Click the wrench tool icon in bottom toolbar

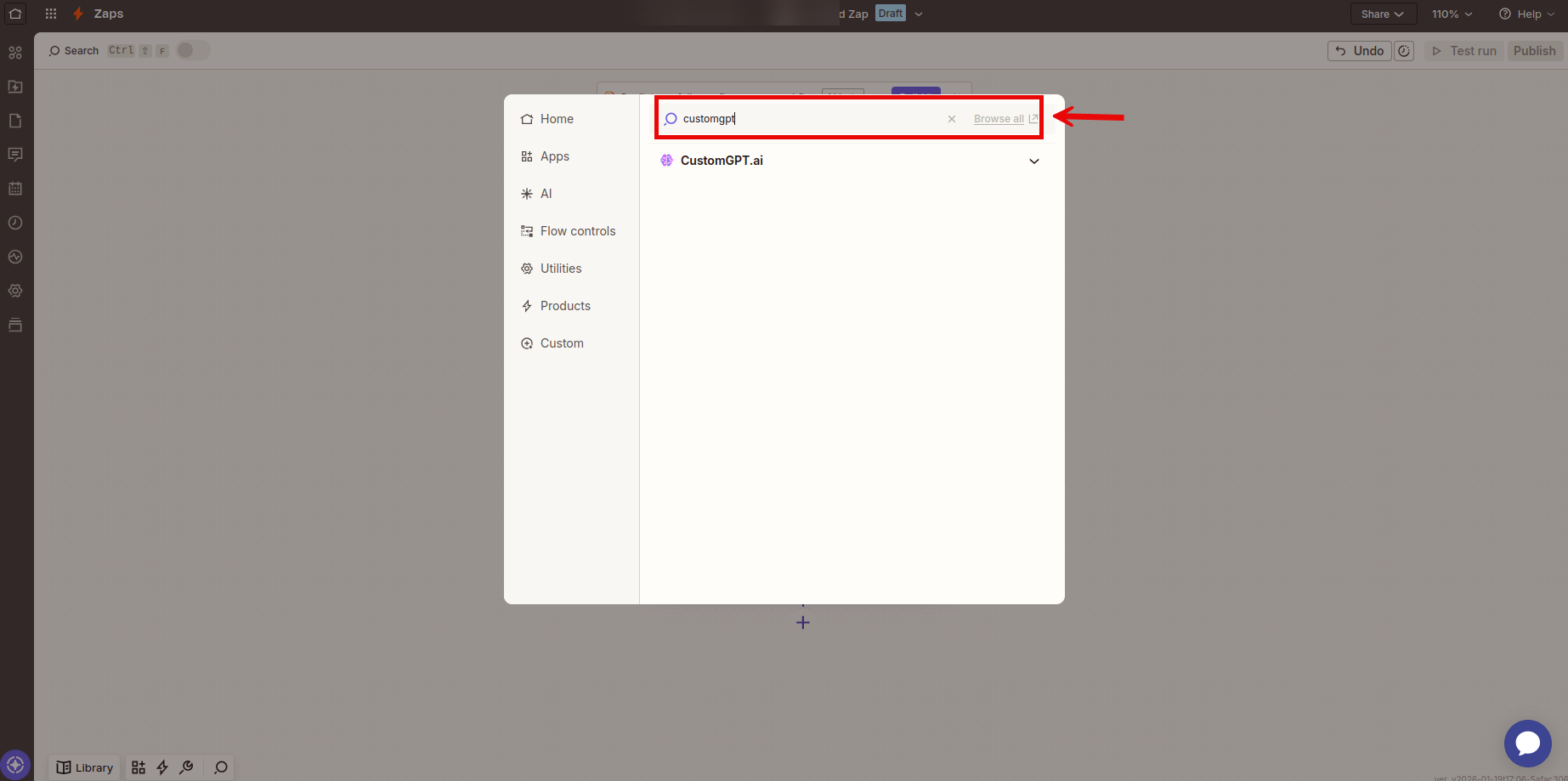click(186, 767)
